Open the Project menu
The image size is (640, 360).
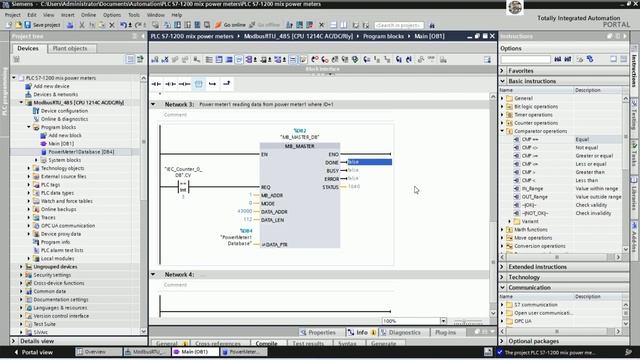(x=13, y=15)
